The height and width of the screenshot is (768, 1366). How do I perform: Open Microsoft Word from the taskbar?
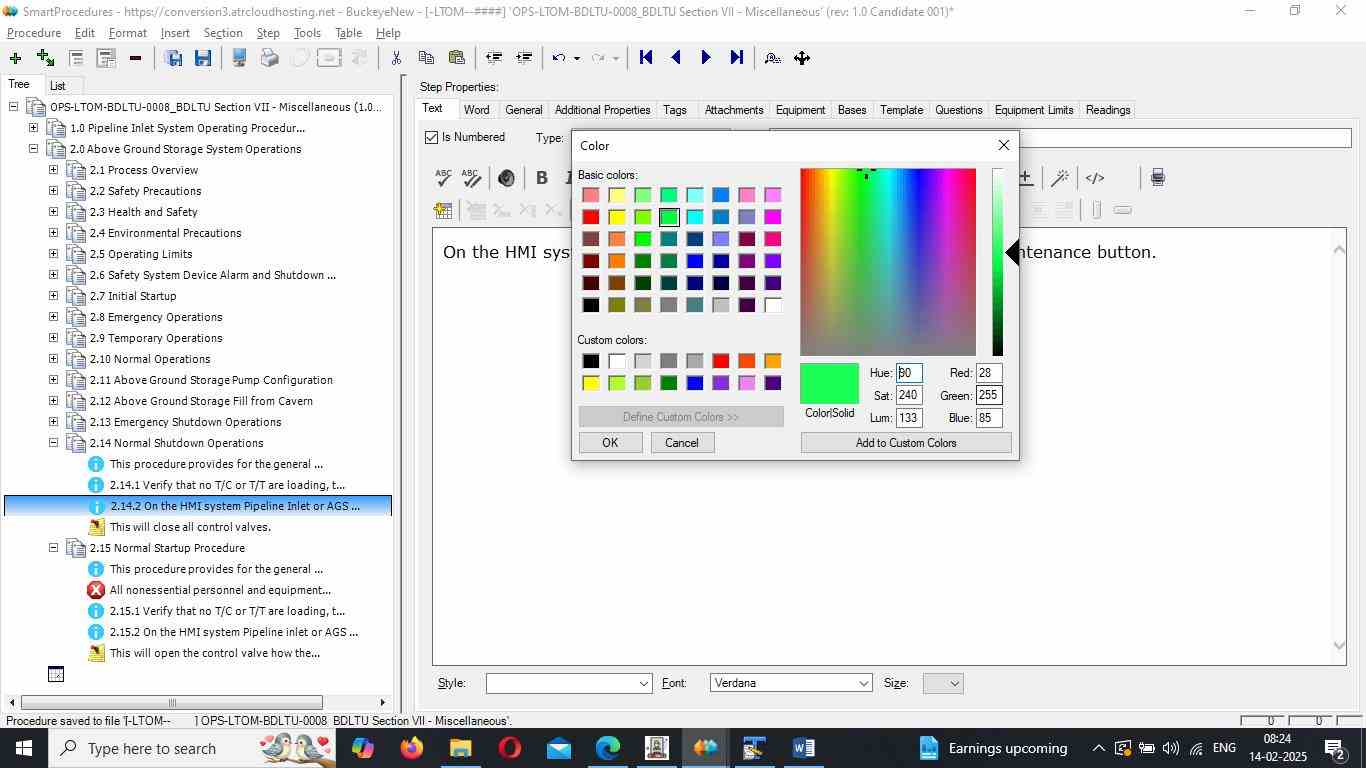(803, 748)
